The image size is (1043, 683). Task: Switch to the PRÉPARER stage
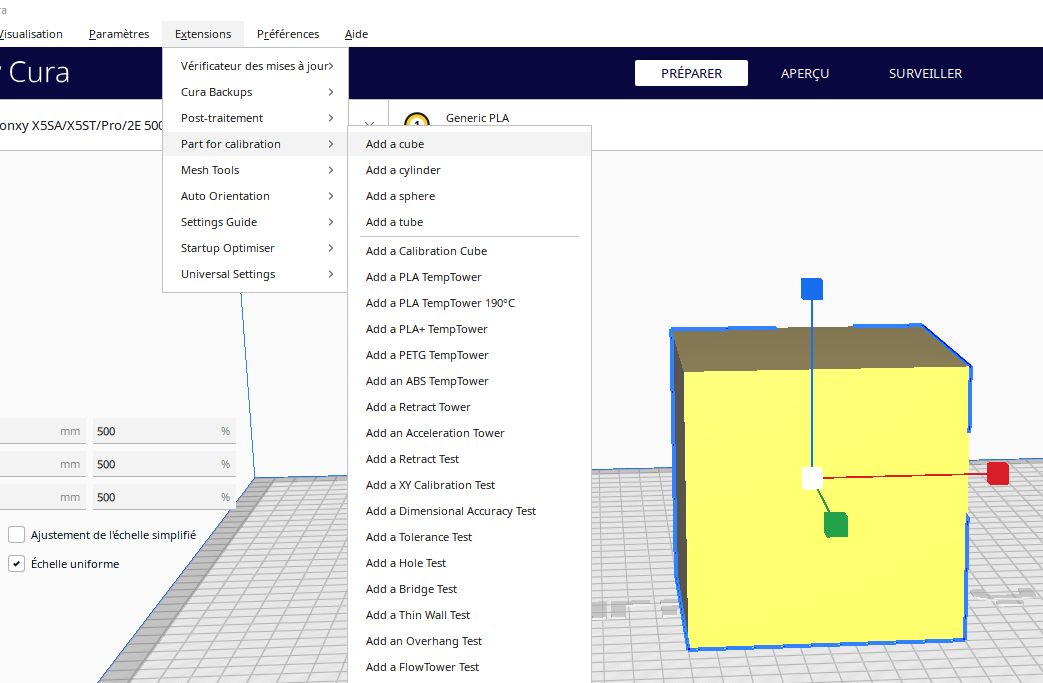tap(691, 73)
